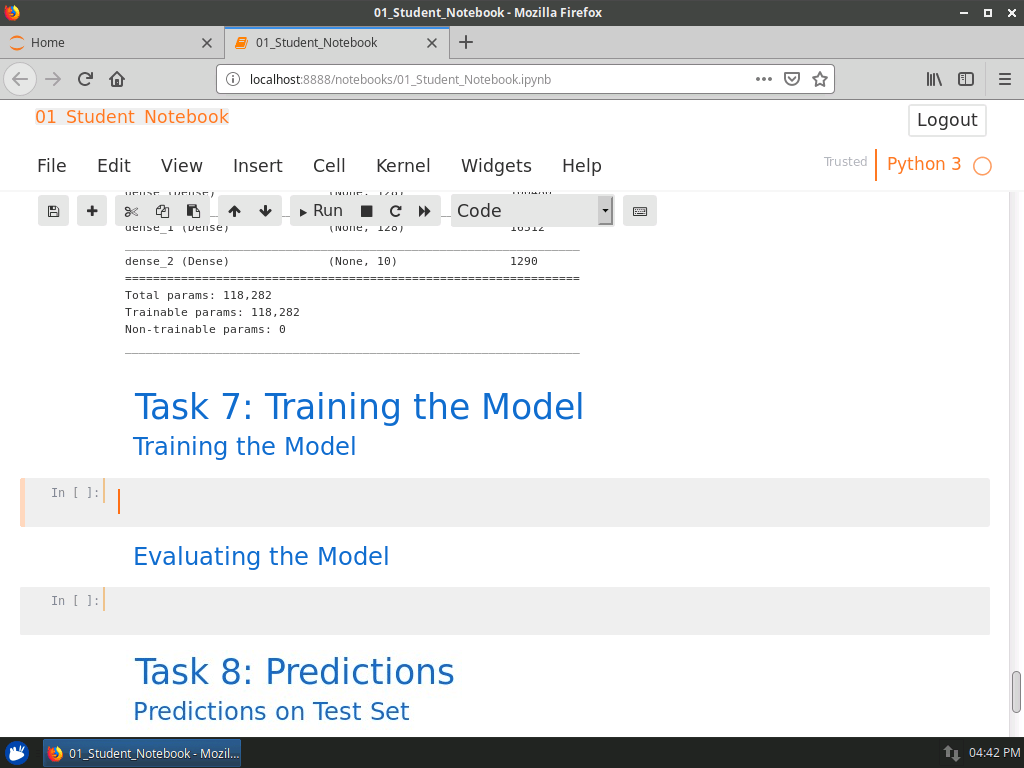This screenshot has width=1024, height=768.
Task: Restart and run all cells with fast-forward icon
Action: [x=424, y=211]
